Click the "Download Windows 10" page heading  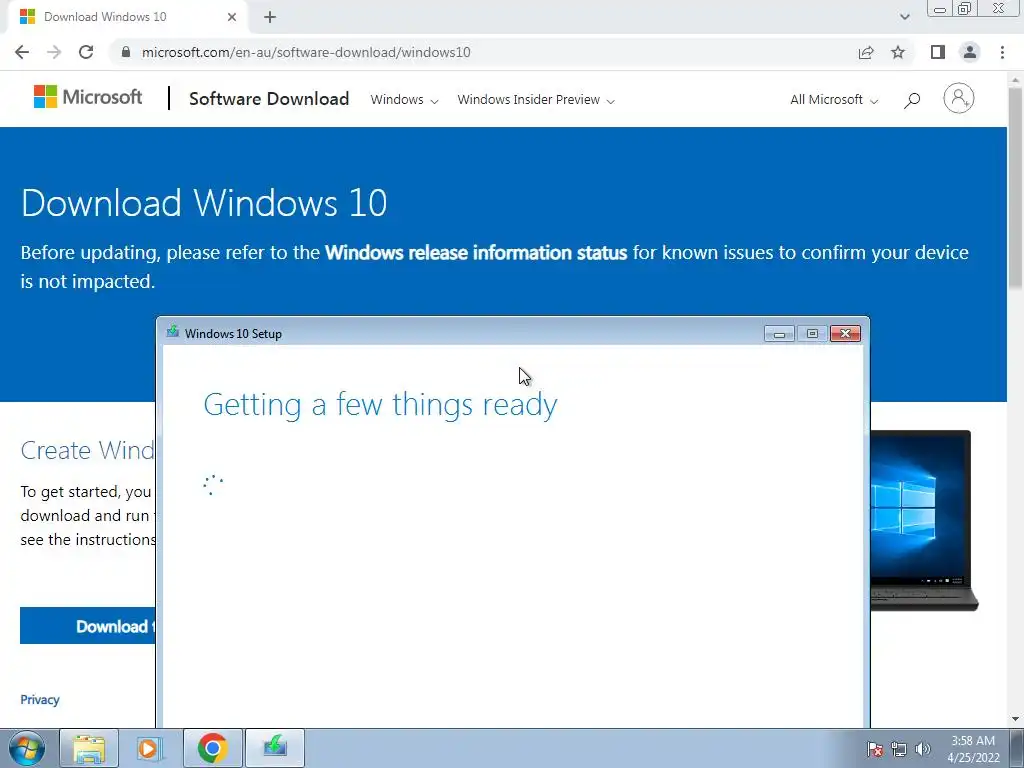(x=204, y=202)
